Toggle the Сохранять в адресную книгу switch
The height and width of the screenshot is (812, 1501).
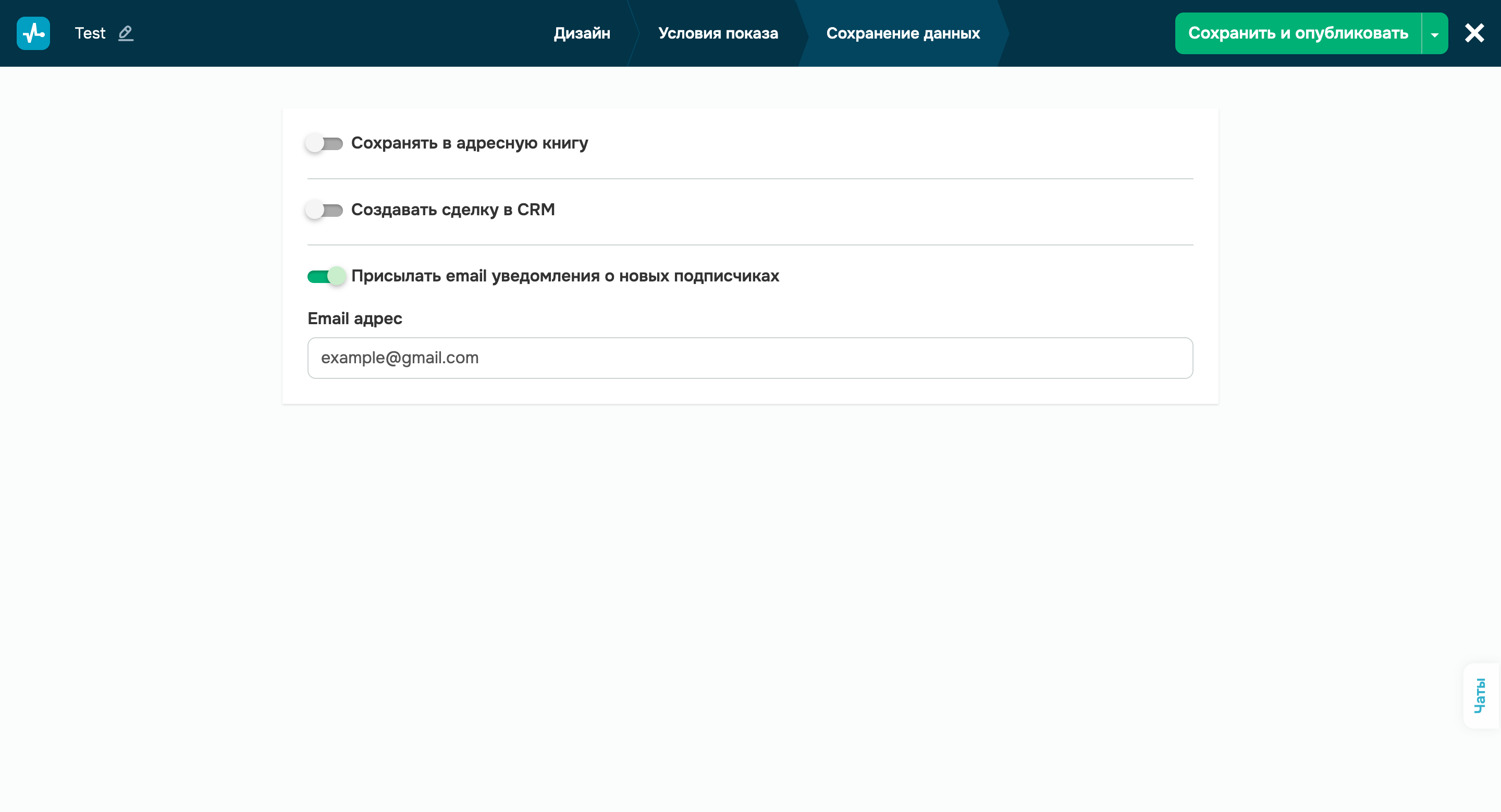pyautogui.click(x=325, y=143)
